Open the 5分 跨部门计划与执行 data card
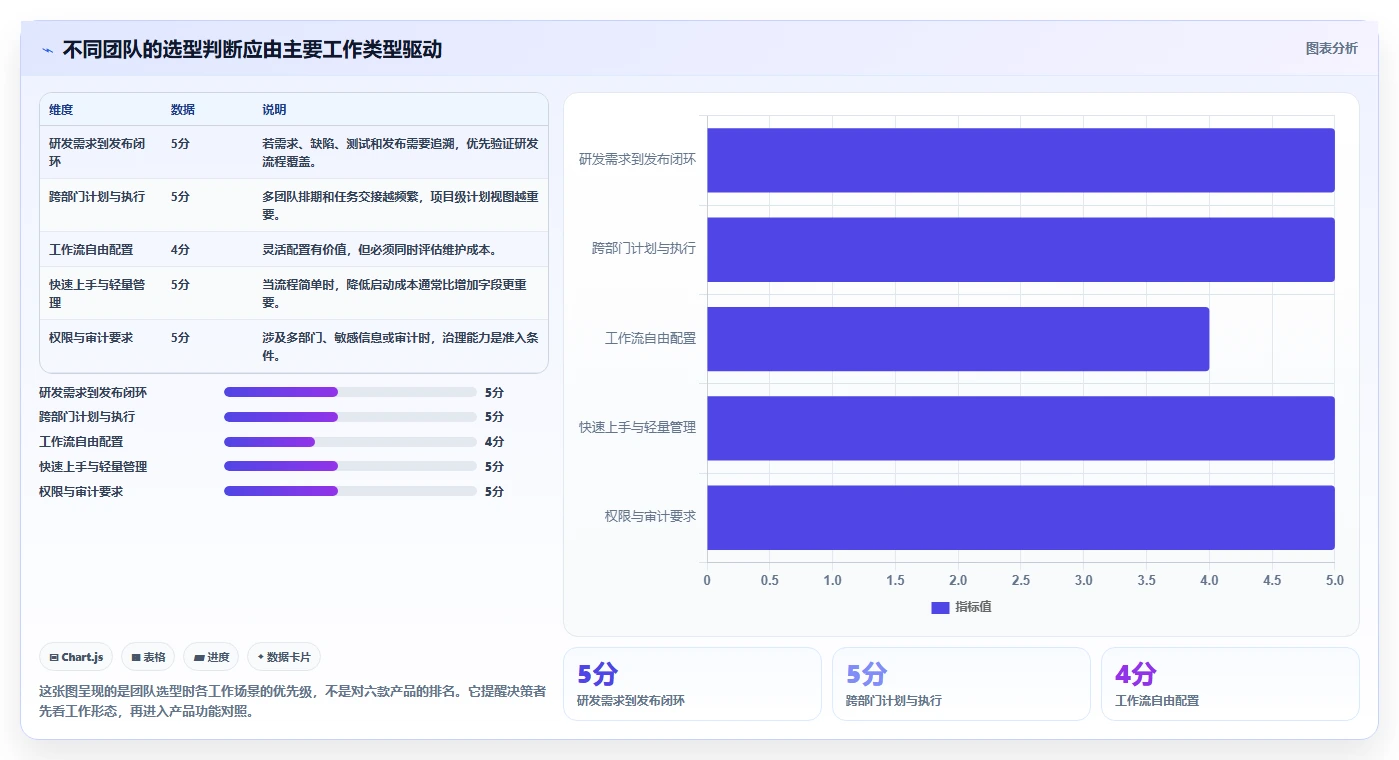Screen dimensions: 1399x760 [961, 684]
